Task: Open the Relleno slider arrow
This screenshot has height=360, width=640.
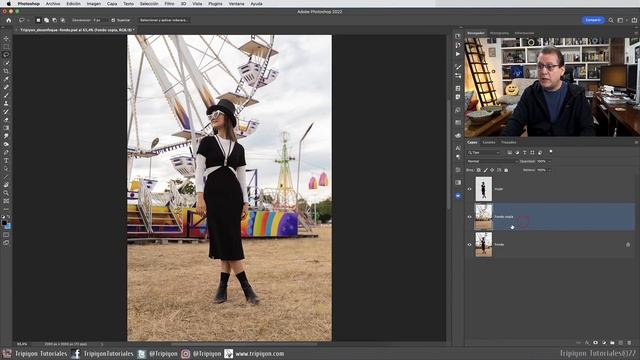Action: pos(549,170)
